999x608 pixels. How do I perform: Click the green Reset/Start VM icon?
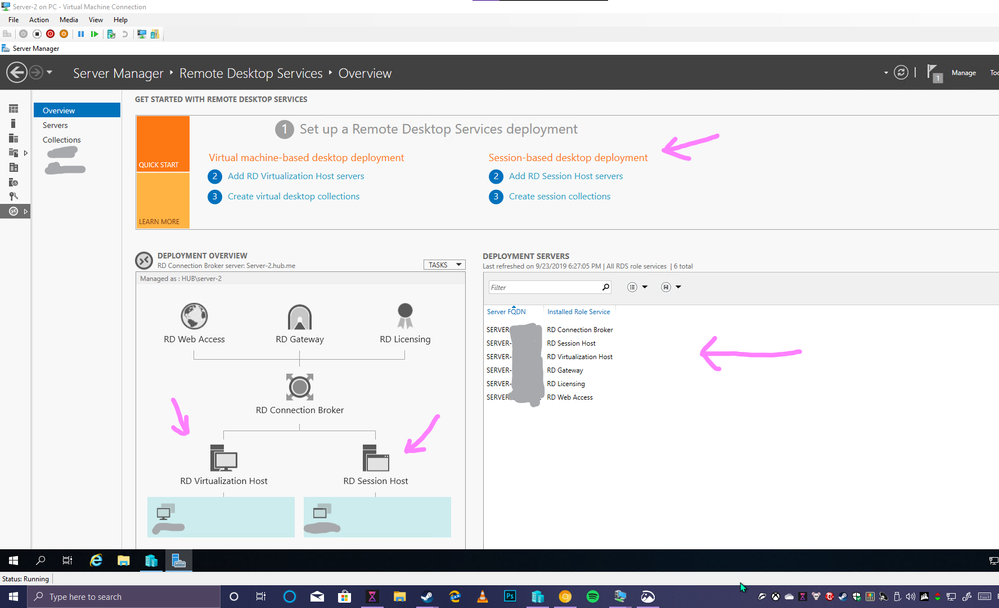click(94, 34)
